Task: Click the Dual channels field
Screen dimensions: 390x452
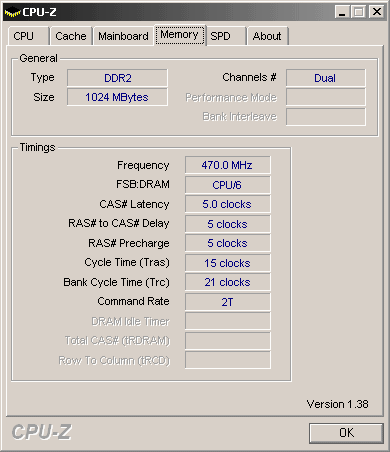Action: pos(326,78)
